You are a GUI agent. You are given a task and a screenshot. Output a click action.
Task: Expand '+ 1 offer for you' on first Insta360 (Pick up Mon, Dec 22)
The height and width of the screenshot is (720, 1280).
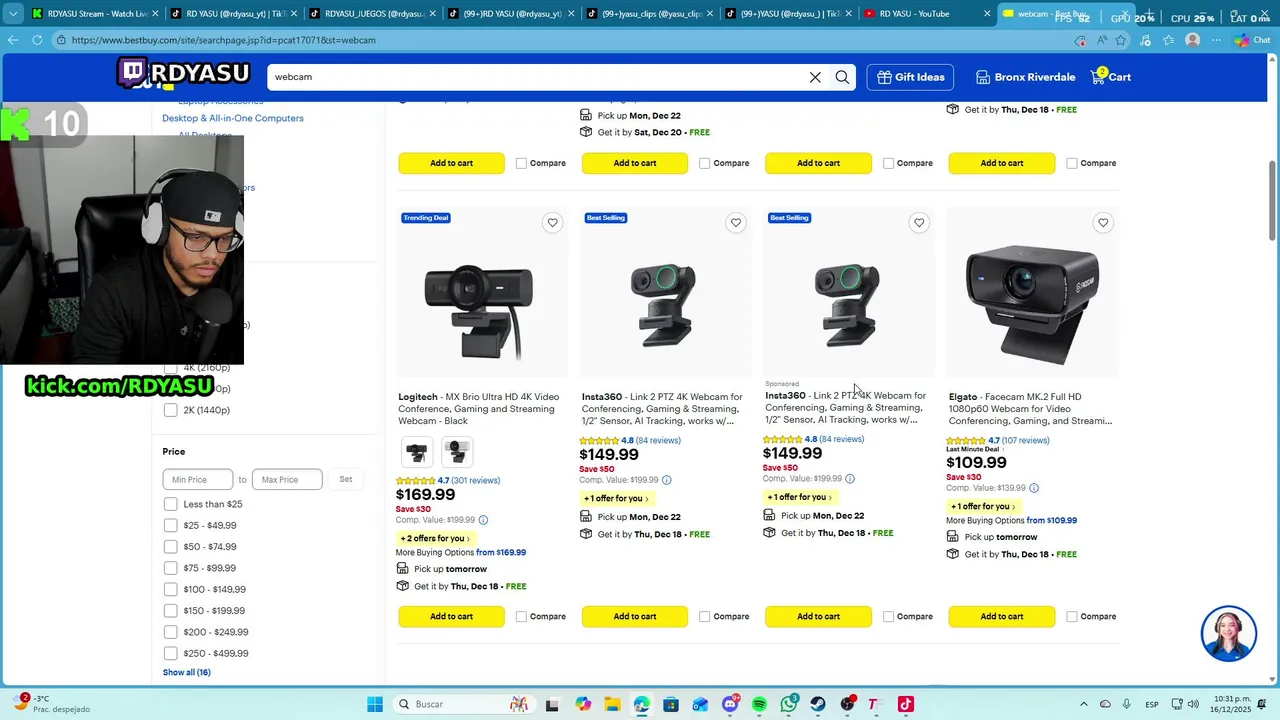tap(615, 498)
